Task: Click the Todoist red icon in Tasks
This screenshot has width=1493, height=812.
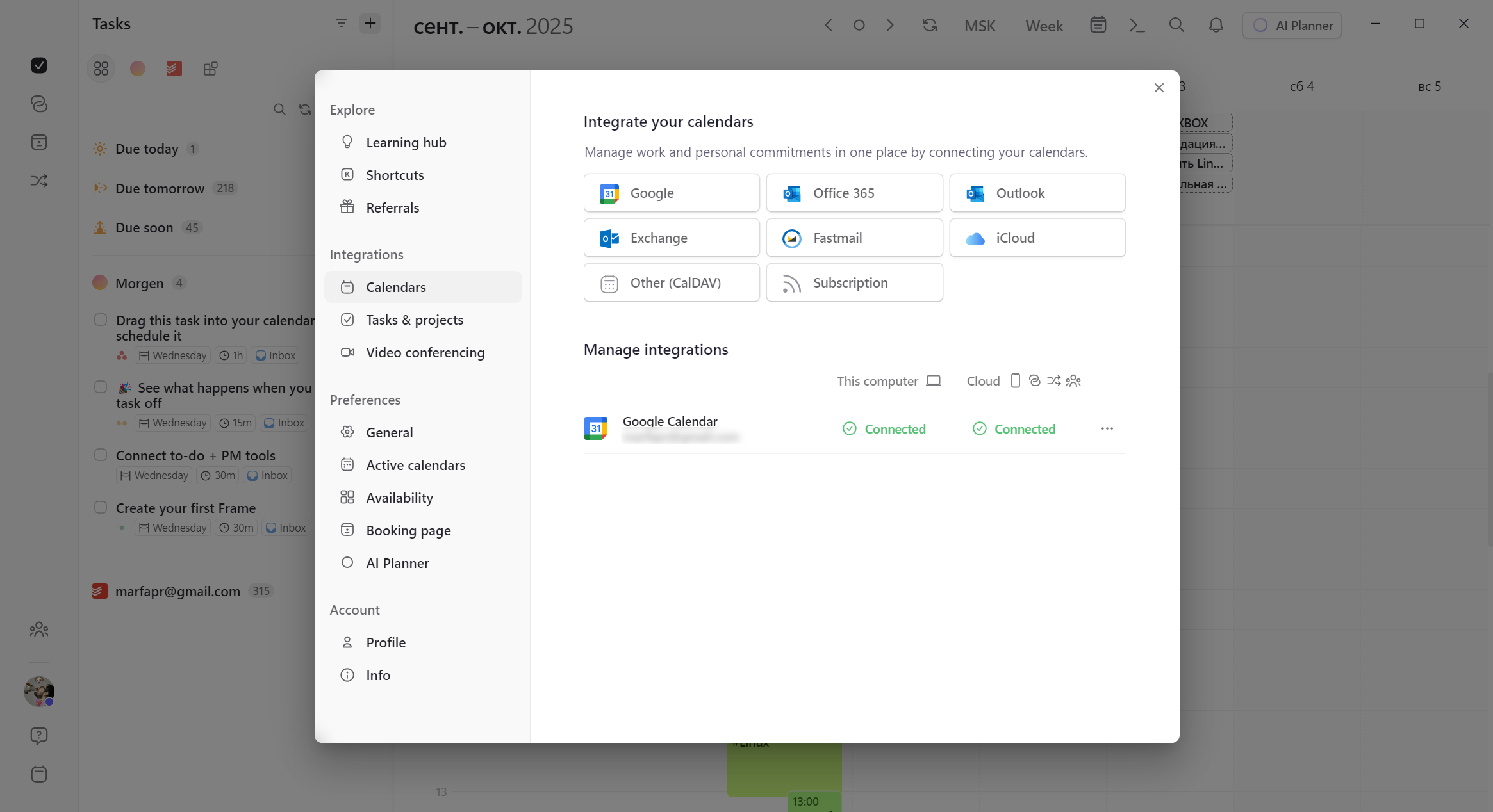Action: pyautogui.click(x=174, y=69)
